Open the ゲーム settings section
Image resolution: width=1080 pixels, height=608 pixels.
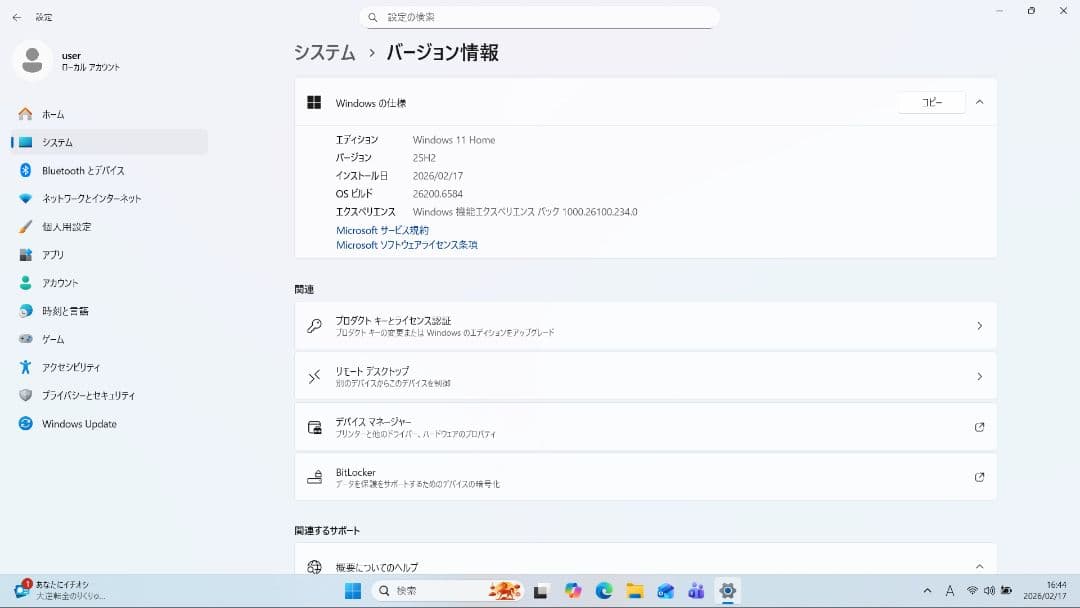pos(60,338)
